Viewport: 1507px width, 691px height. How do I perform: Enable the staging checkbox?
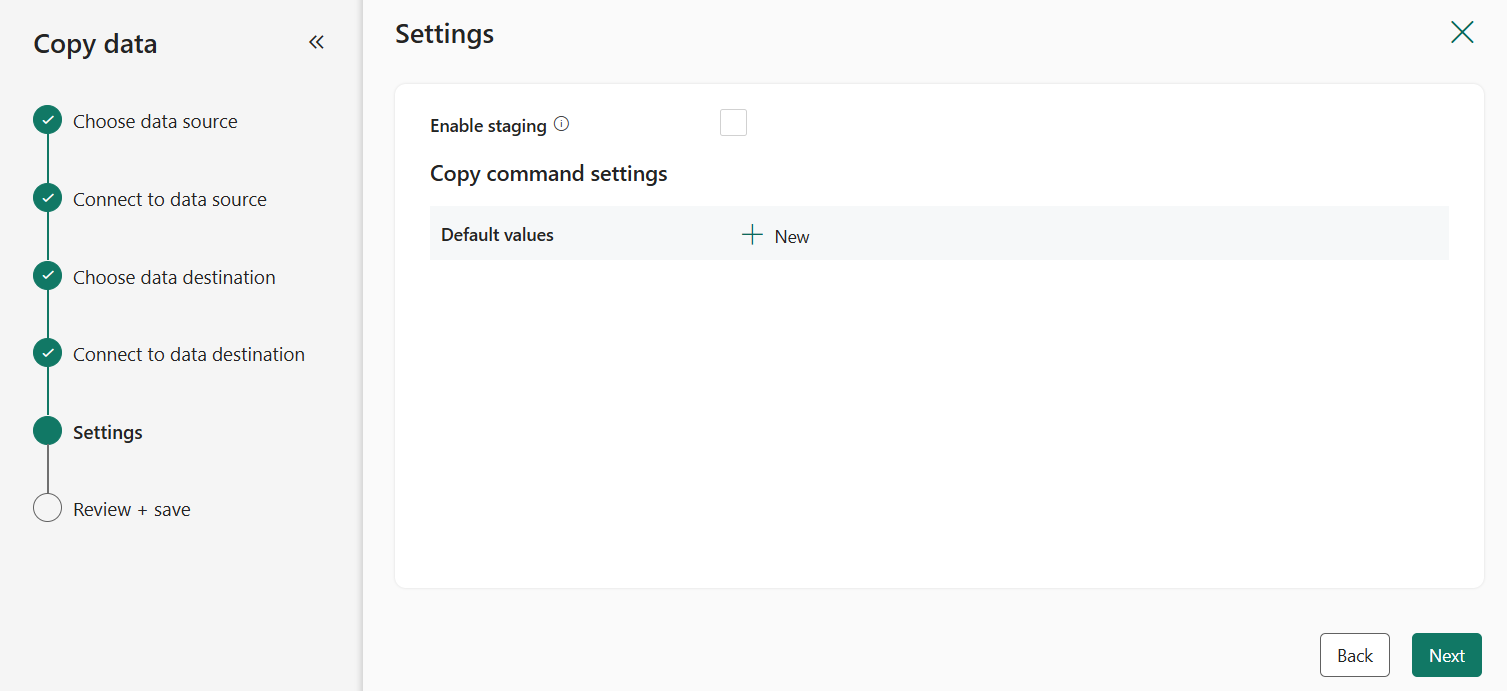[x=733, y=121]
